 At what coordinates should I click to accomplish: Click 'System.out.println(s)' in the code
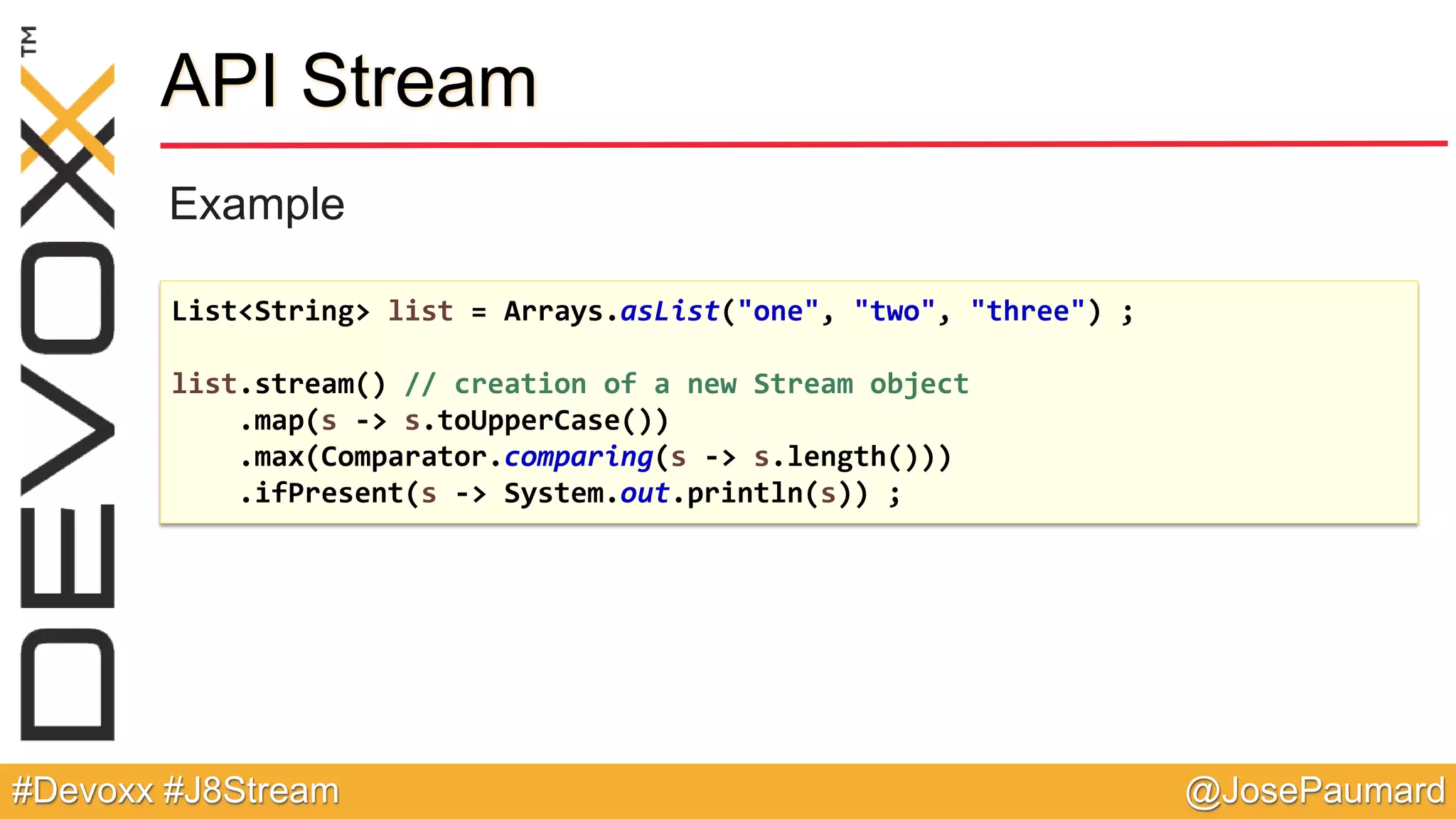[x=678, y=493]
